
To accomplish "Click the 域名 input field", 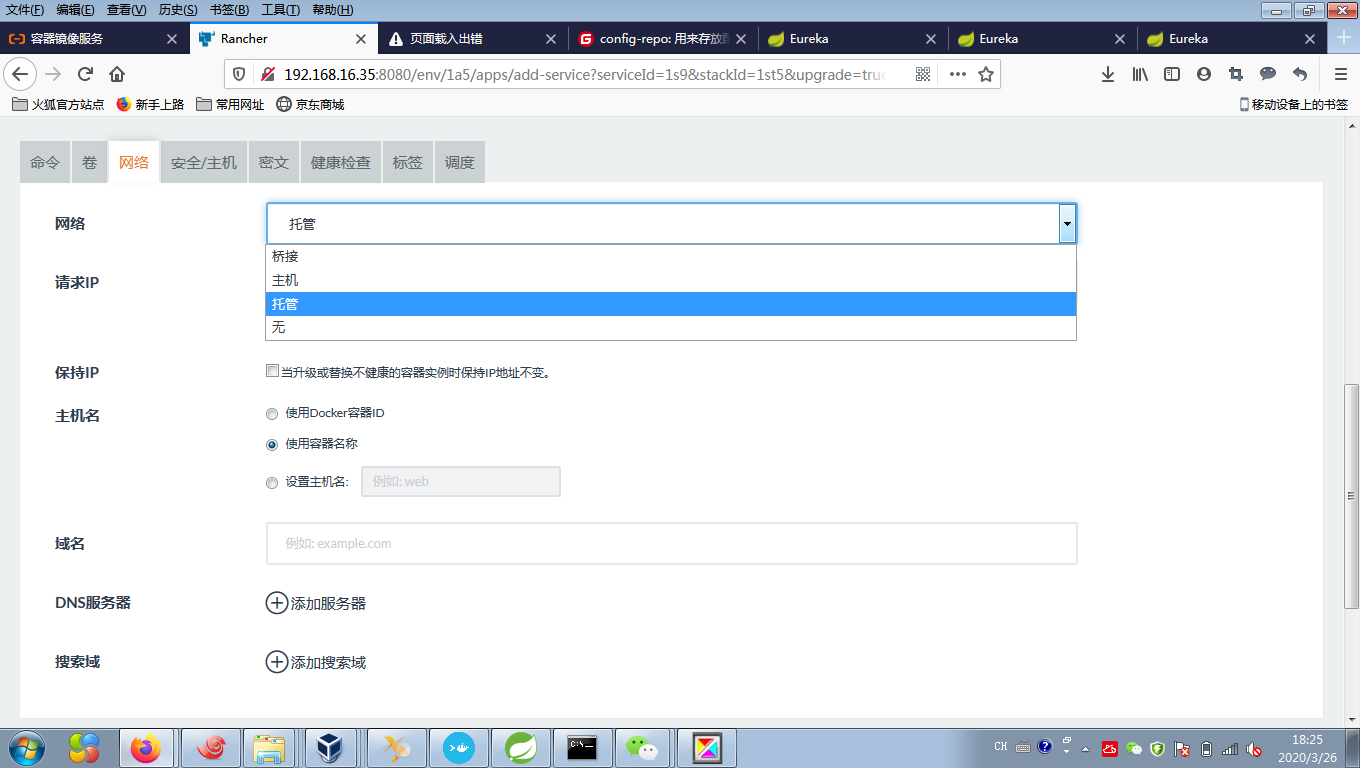I will coord(672,543).
